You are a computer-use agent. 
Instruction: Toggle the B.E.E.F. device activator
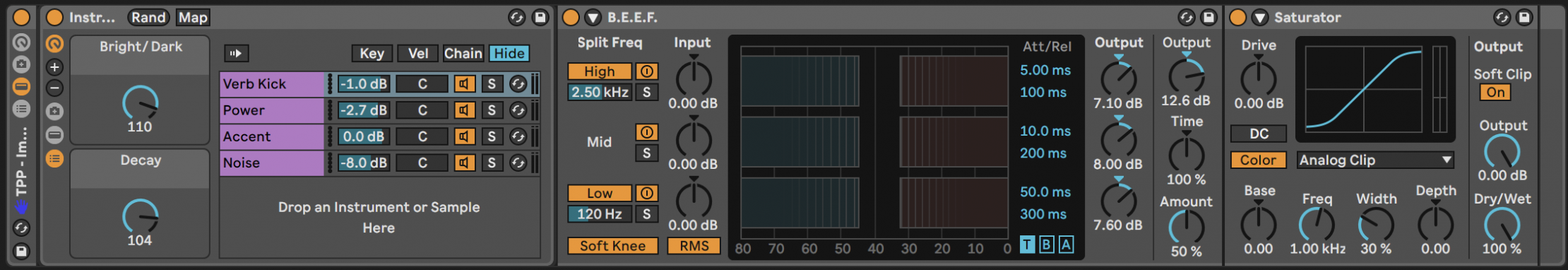click(x=571, y=17)
